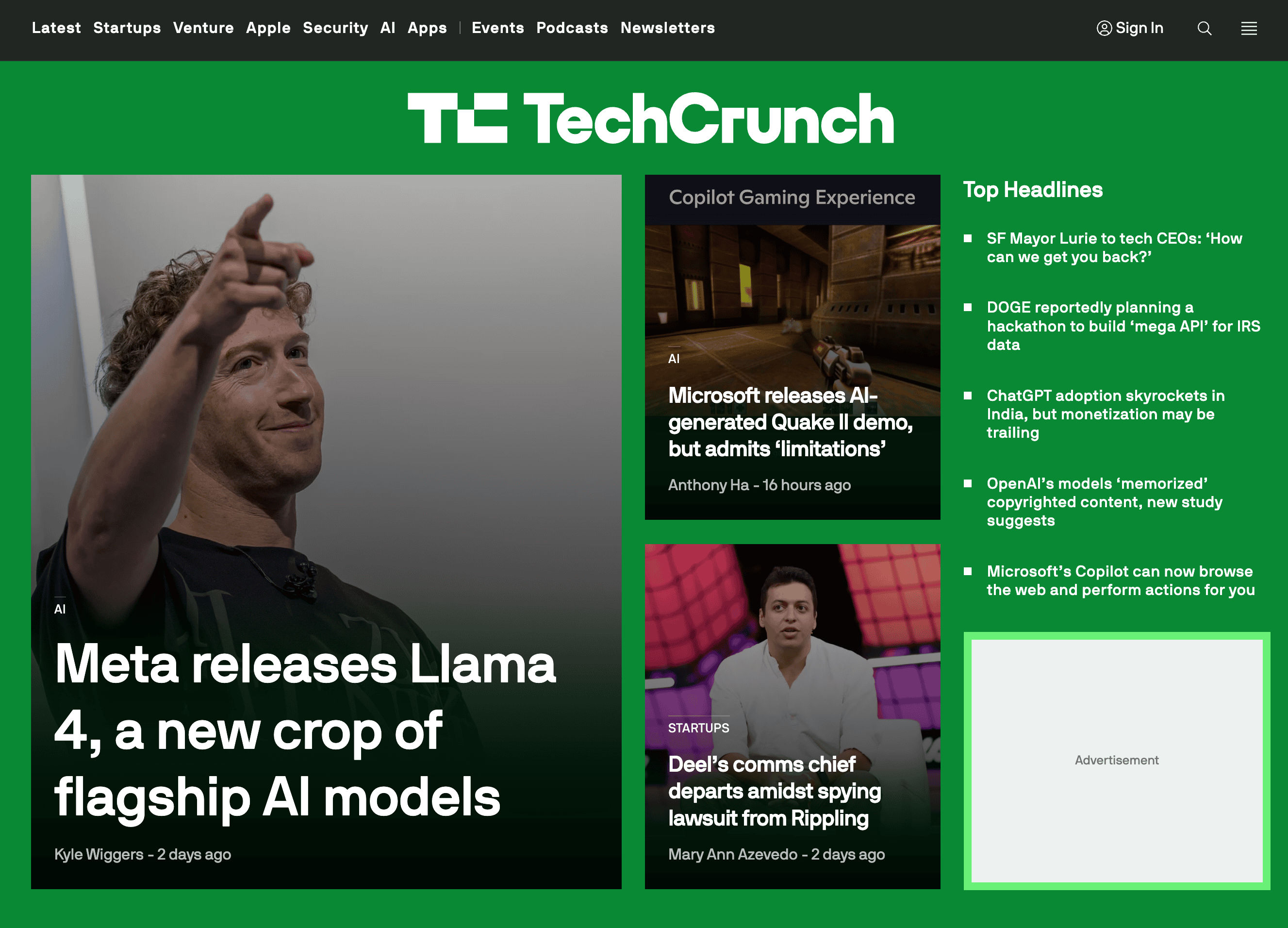Open the SF Mayor Lurie headline

tap(1114, 248)
